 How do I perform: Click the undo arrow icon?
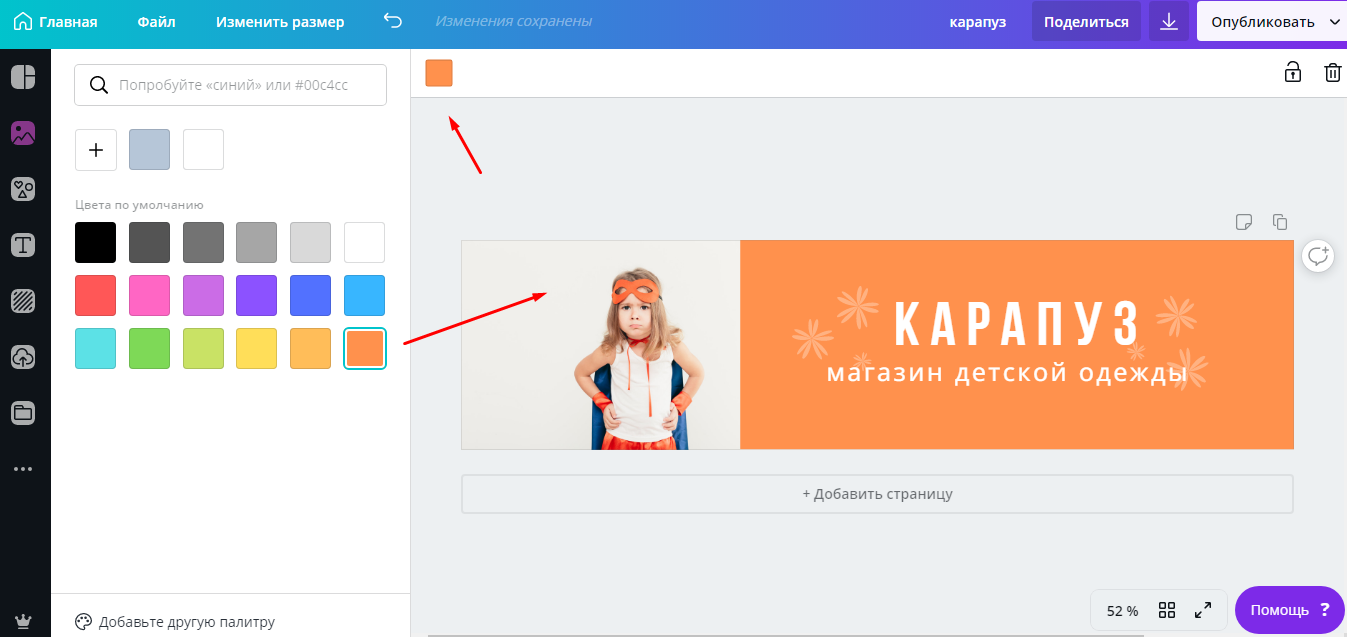pyautogui.click(x=394, y=21)
